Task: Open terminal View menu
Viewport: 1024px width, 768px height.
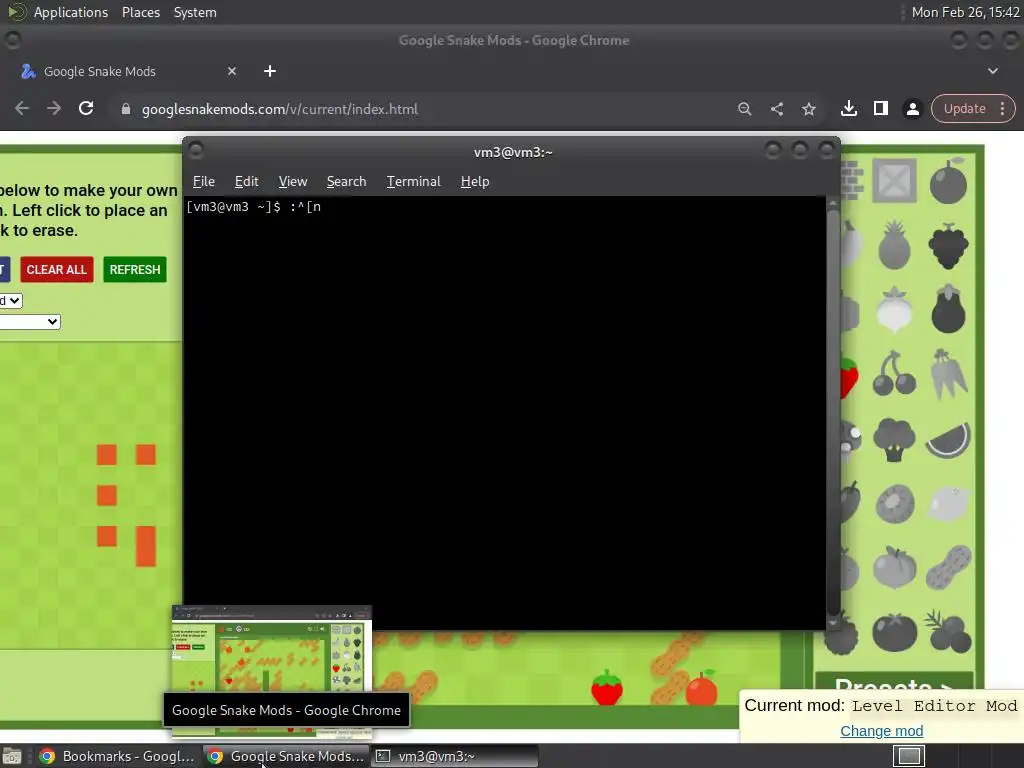Action: [x=293, y=182]
